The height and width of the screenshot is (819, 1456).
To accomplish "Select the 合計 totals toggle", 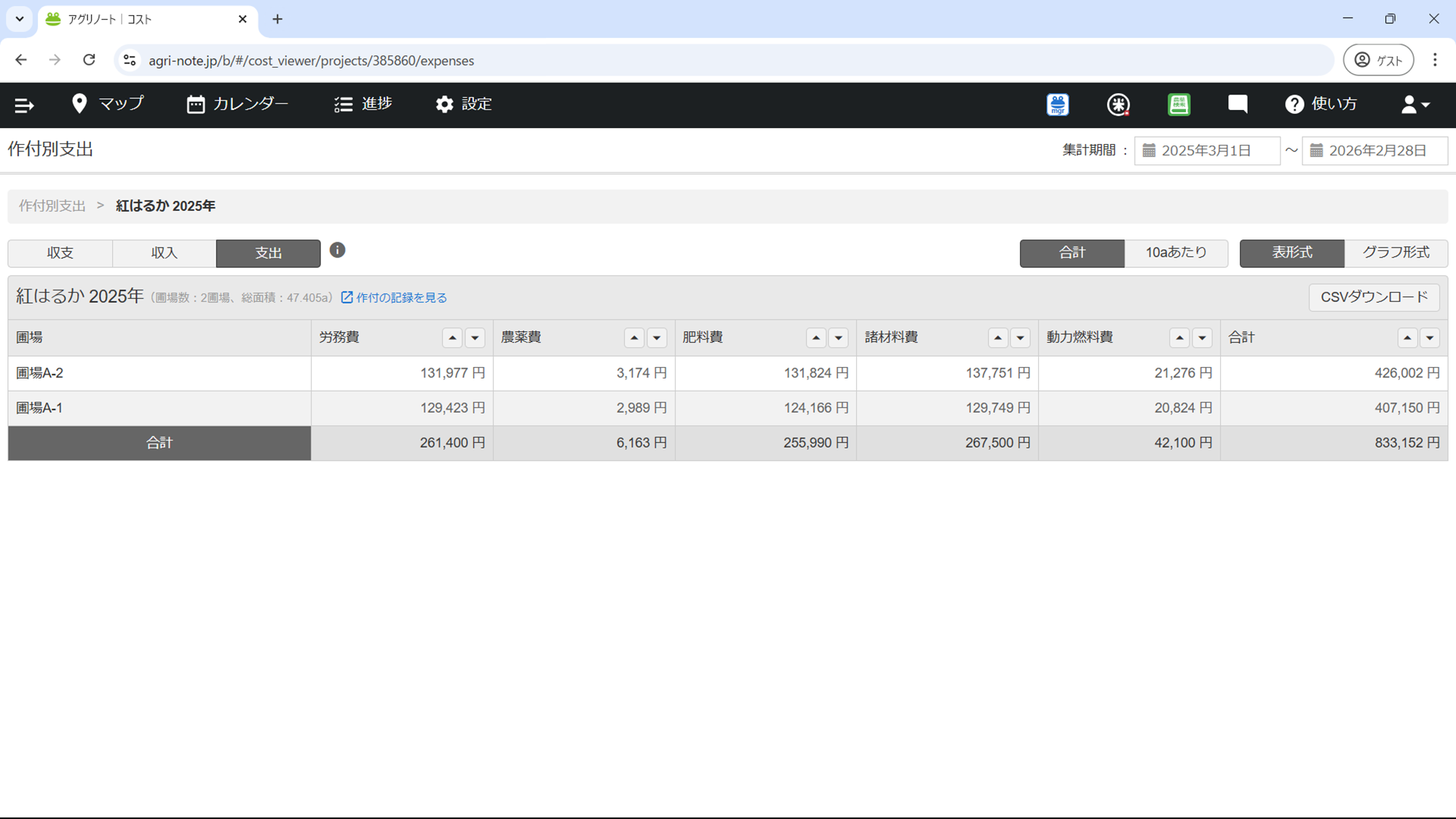I will [x=1072, y=253].
